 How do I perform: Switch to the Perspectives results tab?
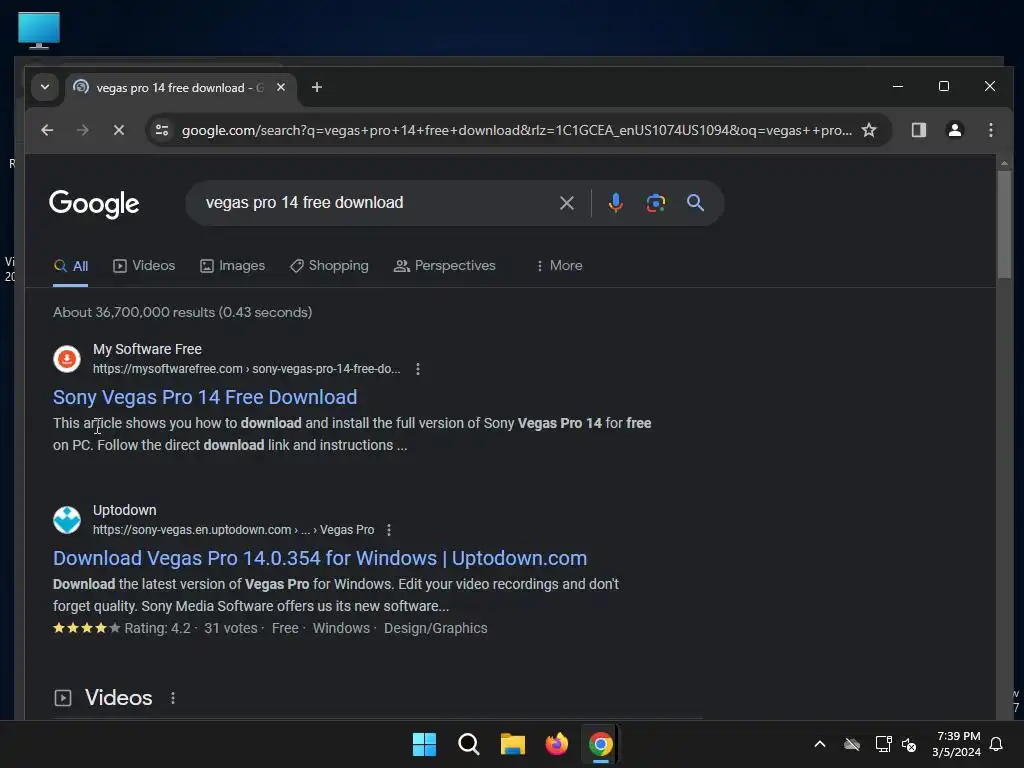tap(445, 266)
